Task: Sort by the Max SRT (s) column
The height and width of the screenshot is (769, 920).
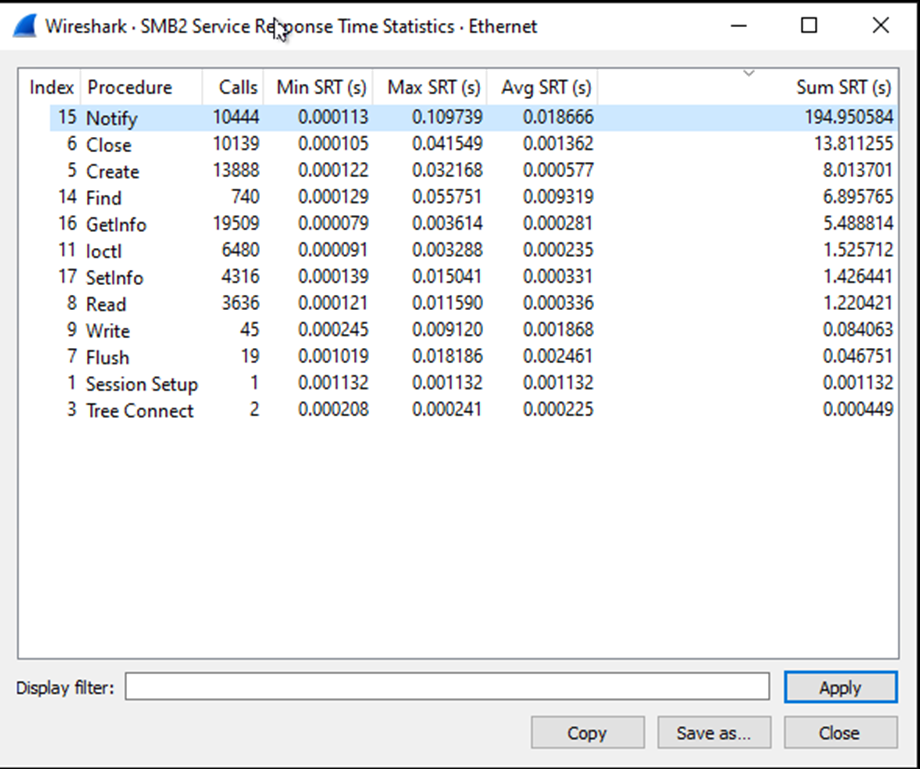Action: click(x=430, y=87)
